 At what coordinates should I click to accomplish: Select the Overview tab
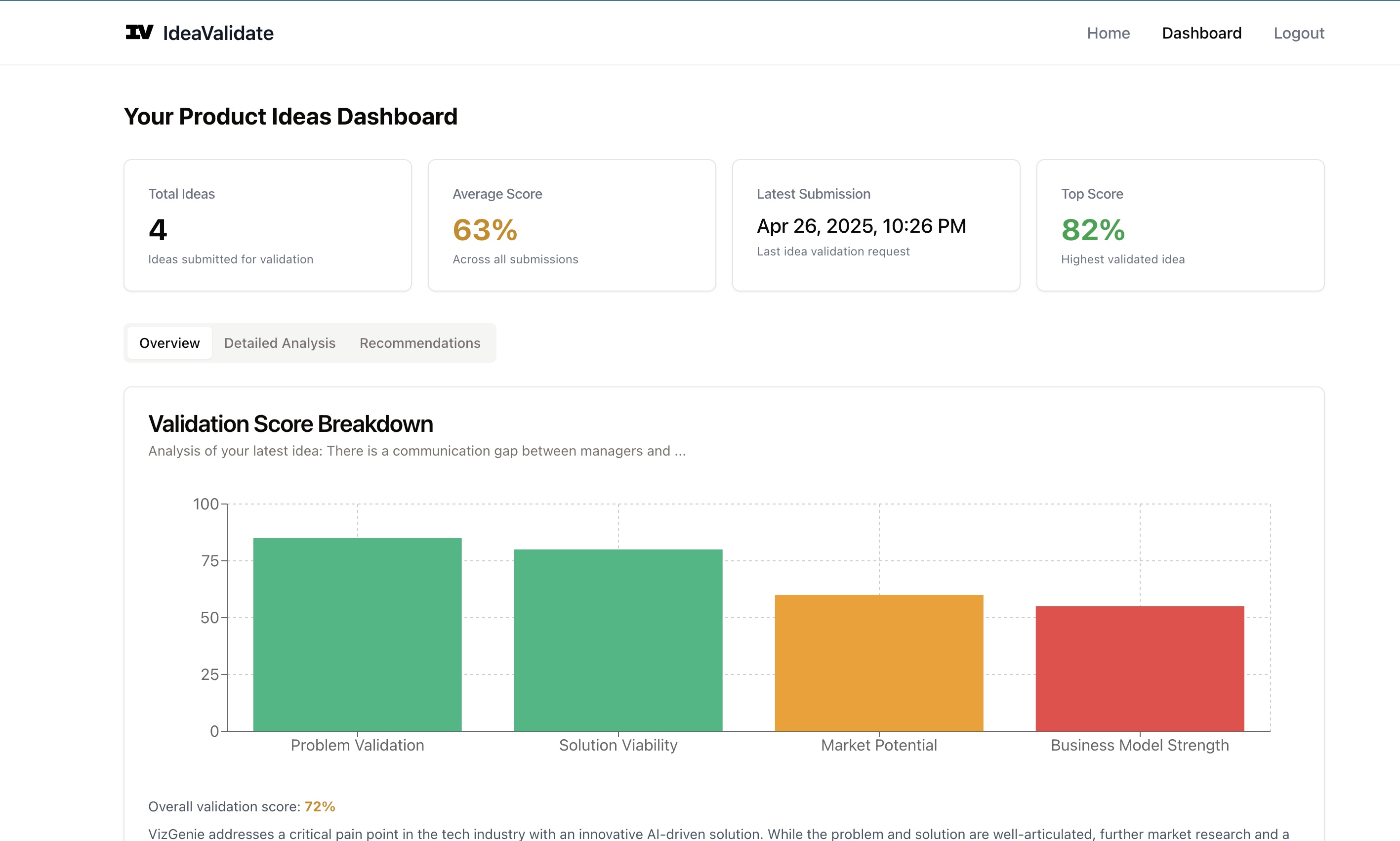pyautogui.click(x=169, y=343)
